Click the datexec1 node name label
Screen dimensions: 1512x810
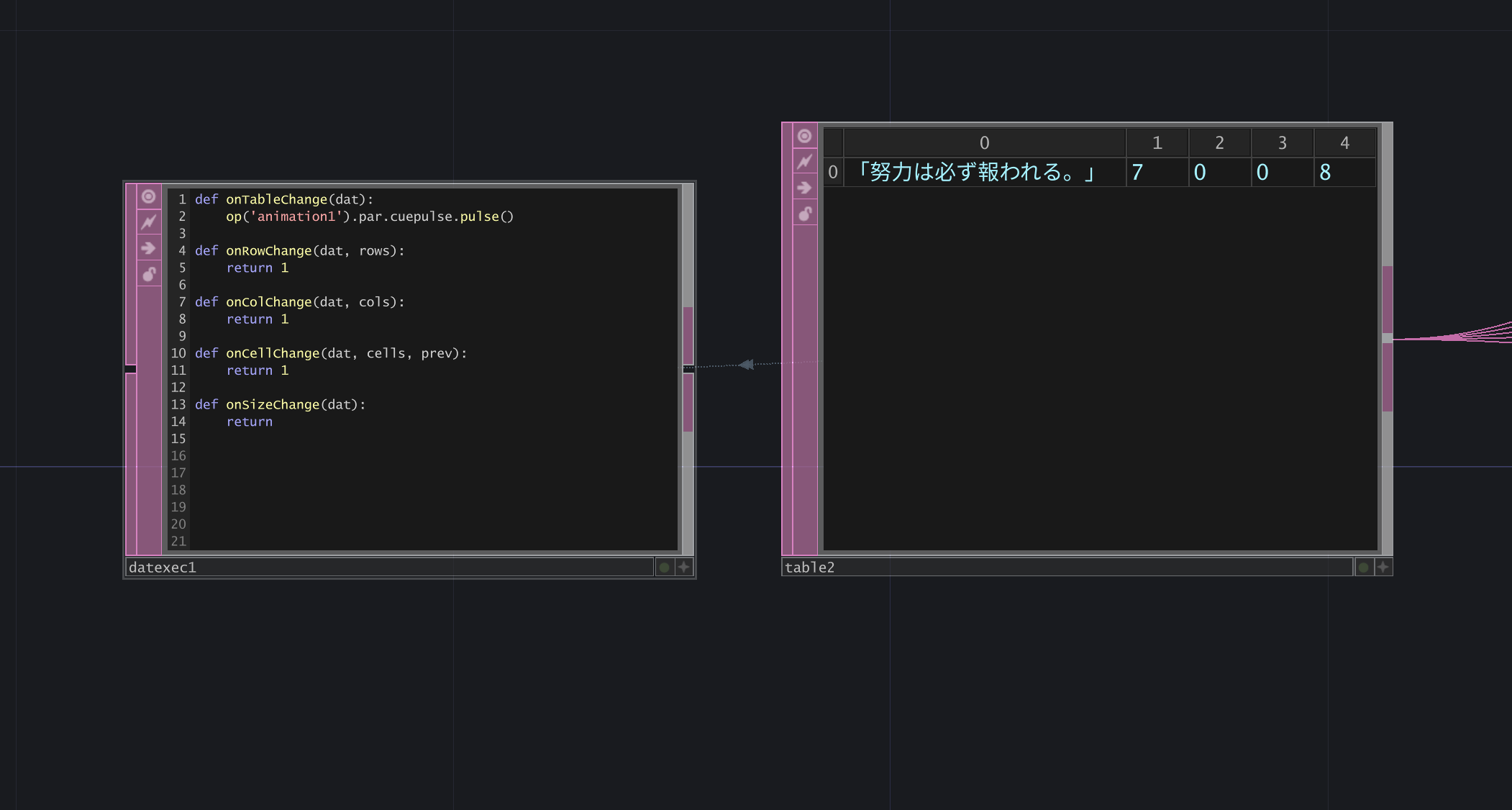click(163, 568)
